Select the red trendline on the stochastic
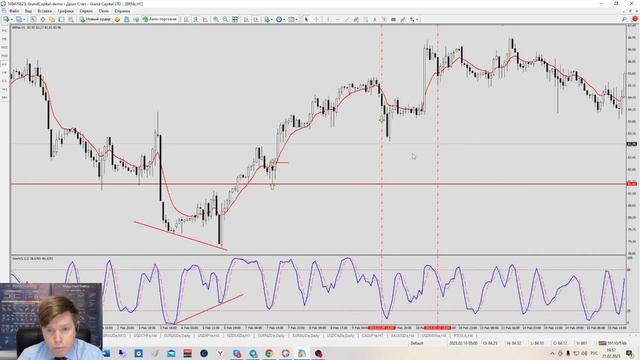 [209, 309]
